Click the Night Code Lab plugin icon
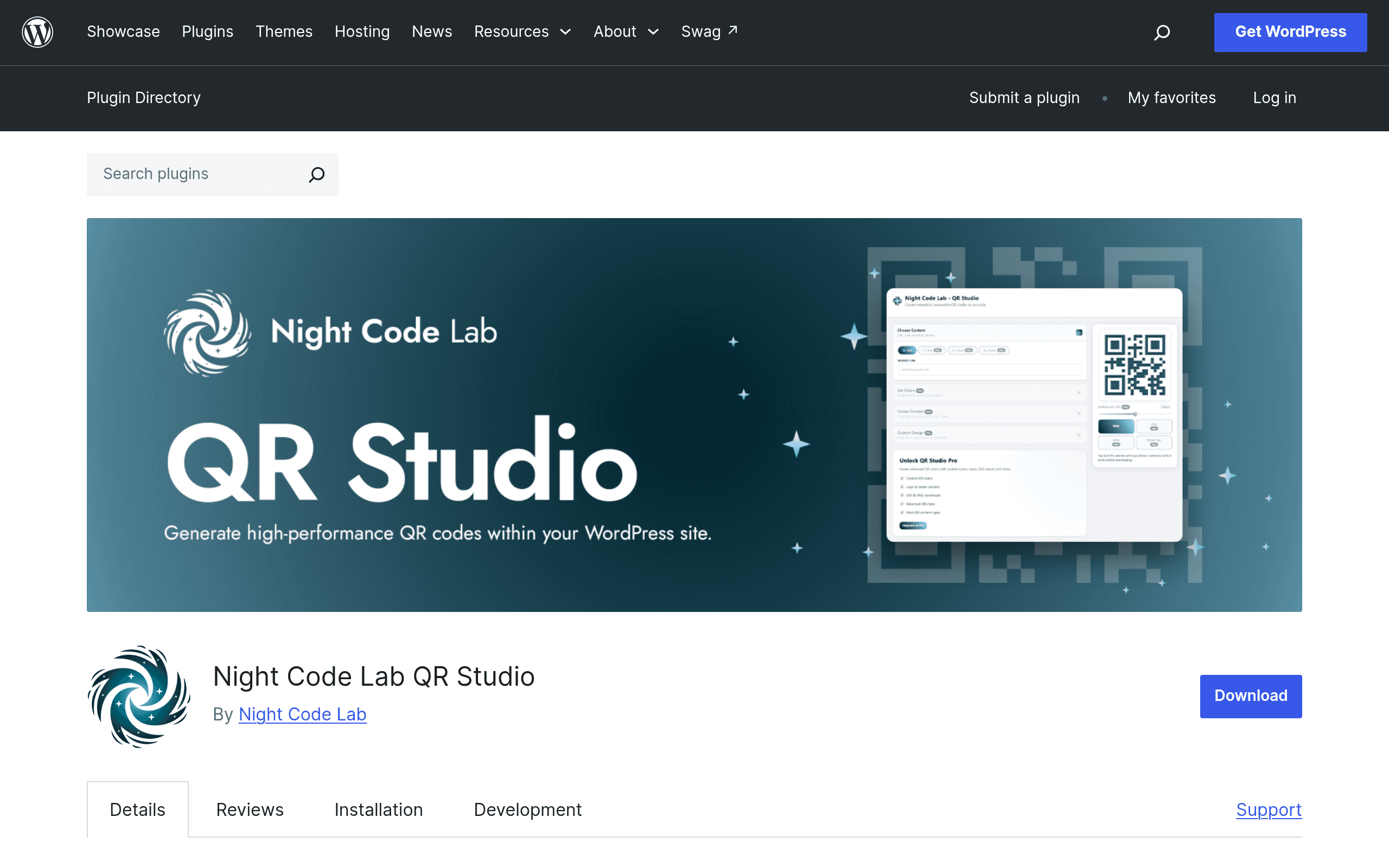 pyautogui.click(x=138, y=697)
